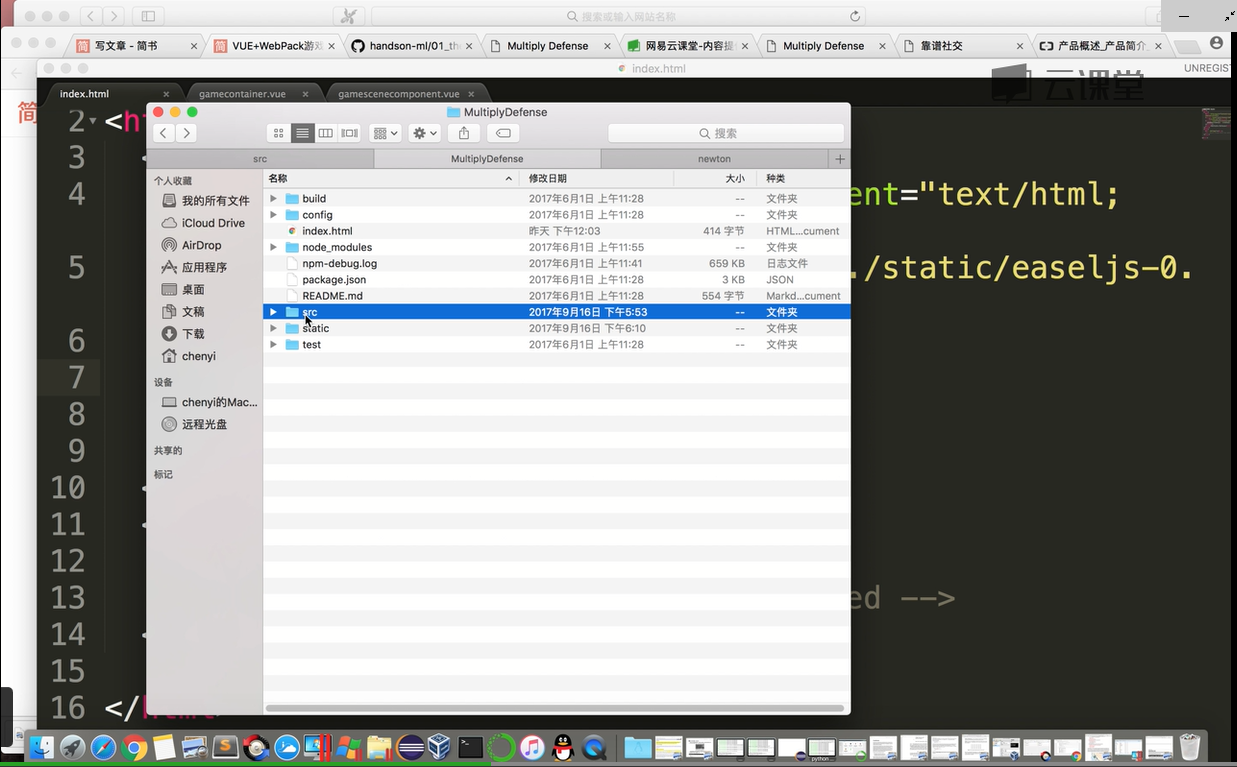Image resolution: width=1237 pixels, height=767 pixels.
Task: Switch to the newton Finder tab
Action: tap(714, 159)
